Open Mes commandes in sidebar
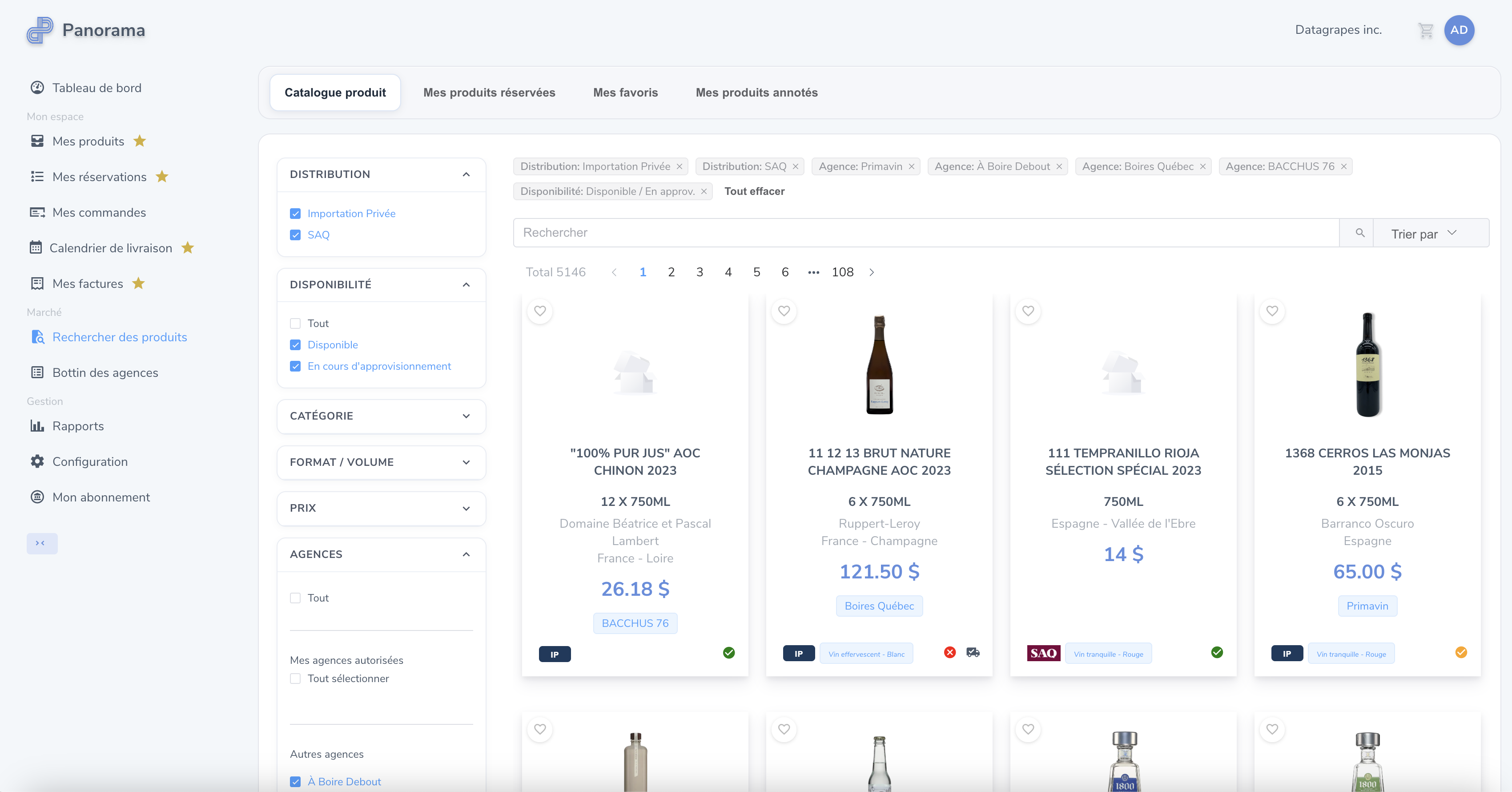Screen dimensions: 1512x792 point(88,213)
